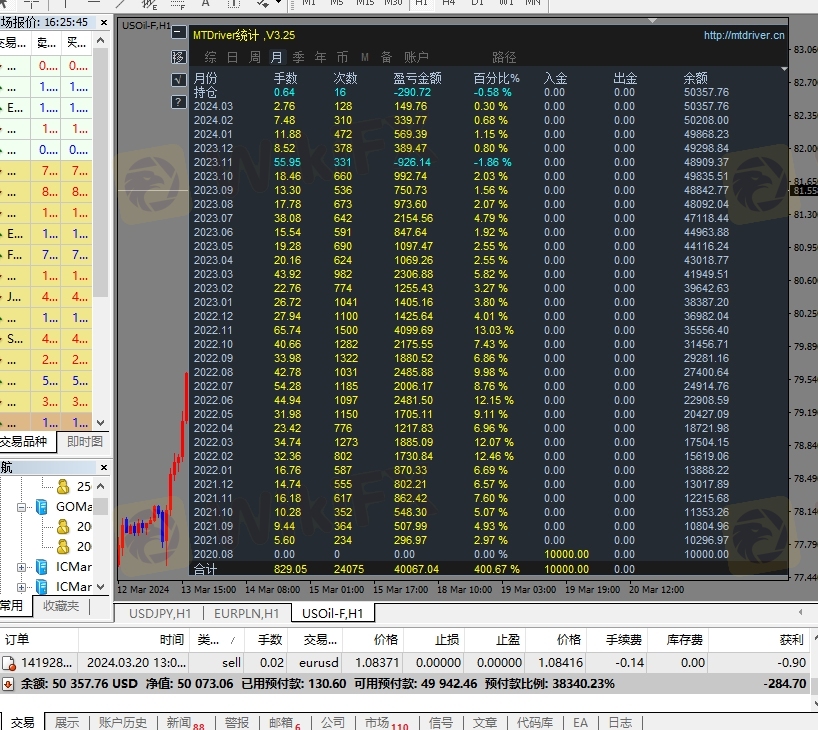Screen dimensions: 818x730
Task: Click the 账户 account button in panel
Action: pyautogui.click(x=416, y=58)
